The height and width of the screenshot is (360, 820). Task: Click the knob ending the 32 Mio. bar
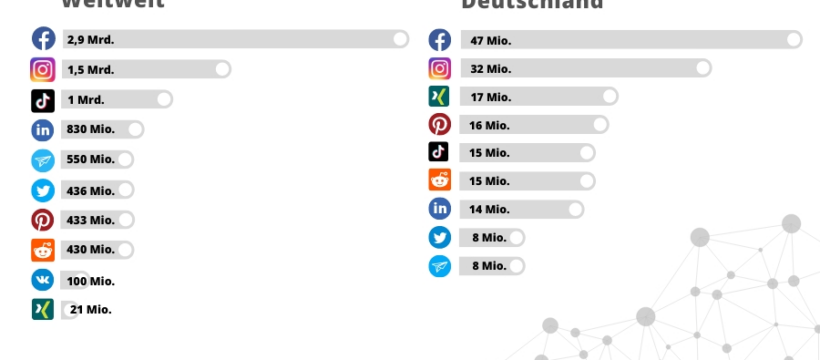pyautogui.click(x=703, y=68)
